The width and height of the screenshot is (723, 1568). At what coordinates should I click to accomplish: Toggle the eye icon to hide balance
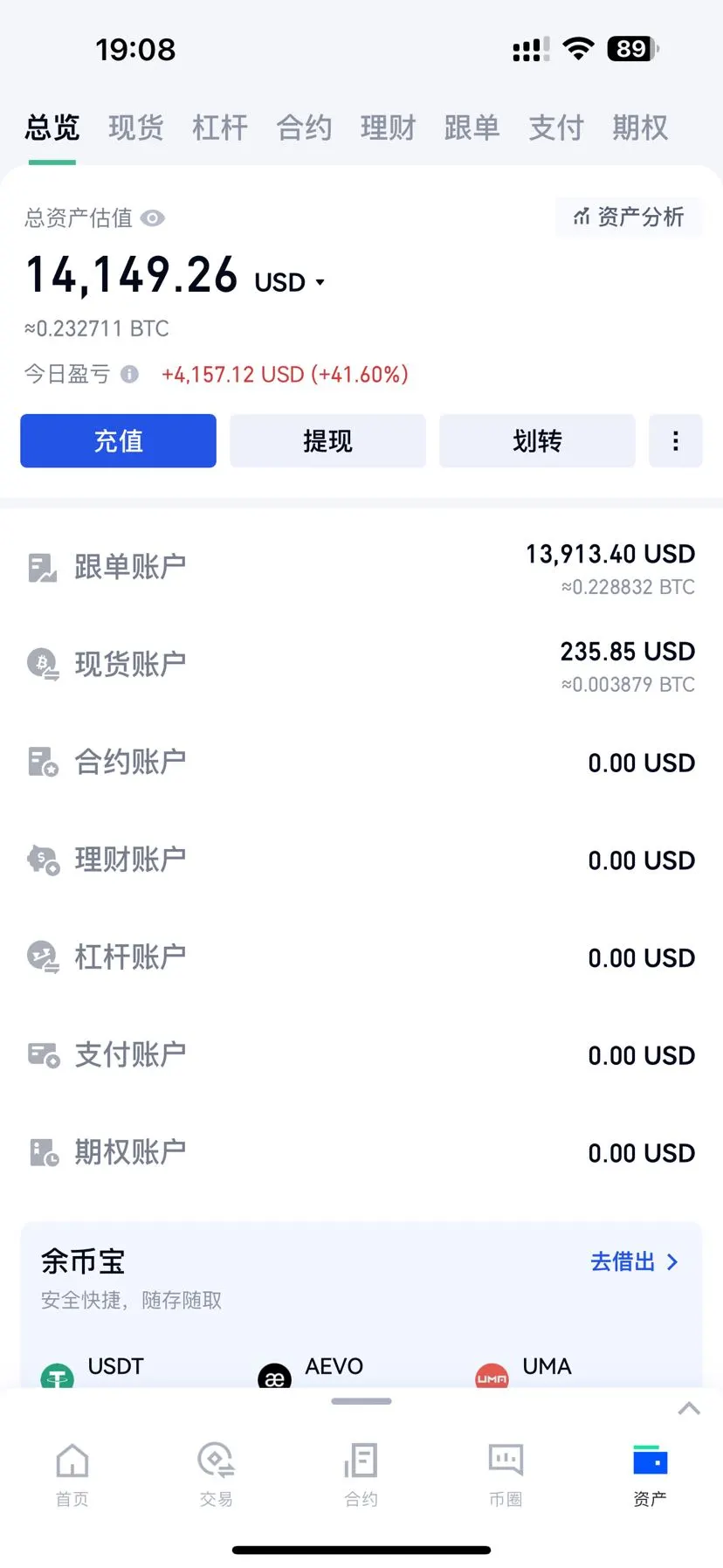(x=153, y=218)
